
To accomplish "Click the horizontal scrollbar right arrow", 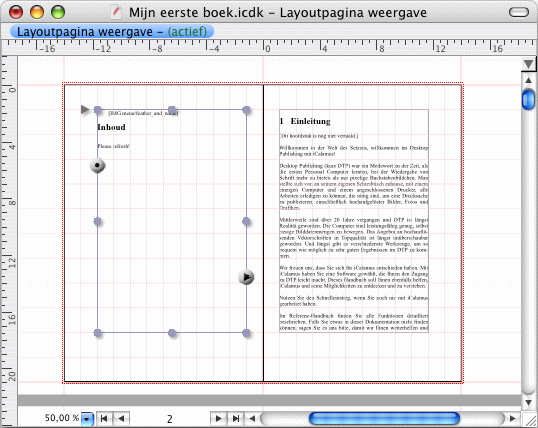I will coord(512,418).
